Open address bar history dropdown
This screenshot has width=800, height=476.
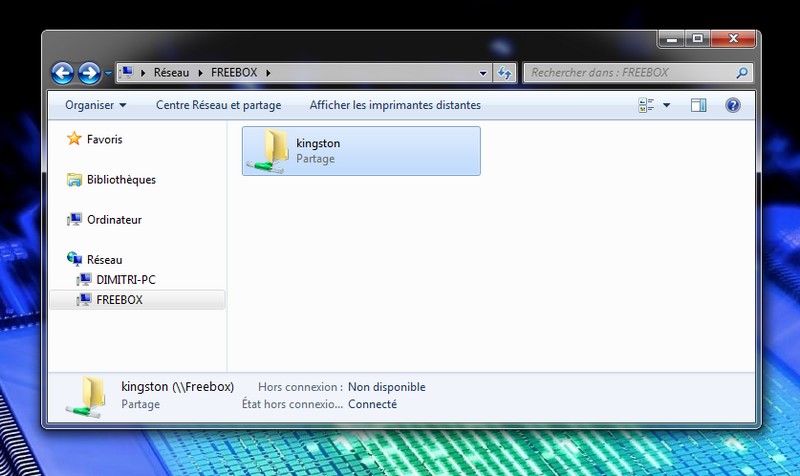(x=483, y=73)
